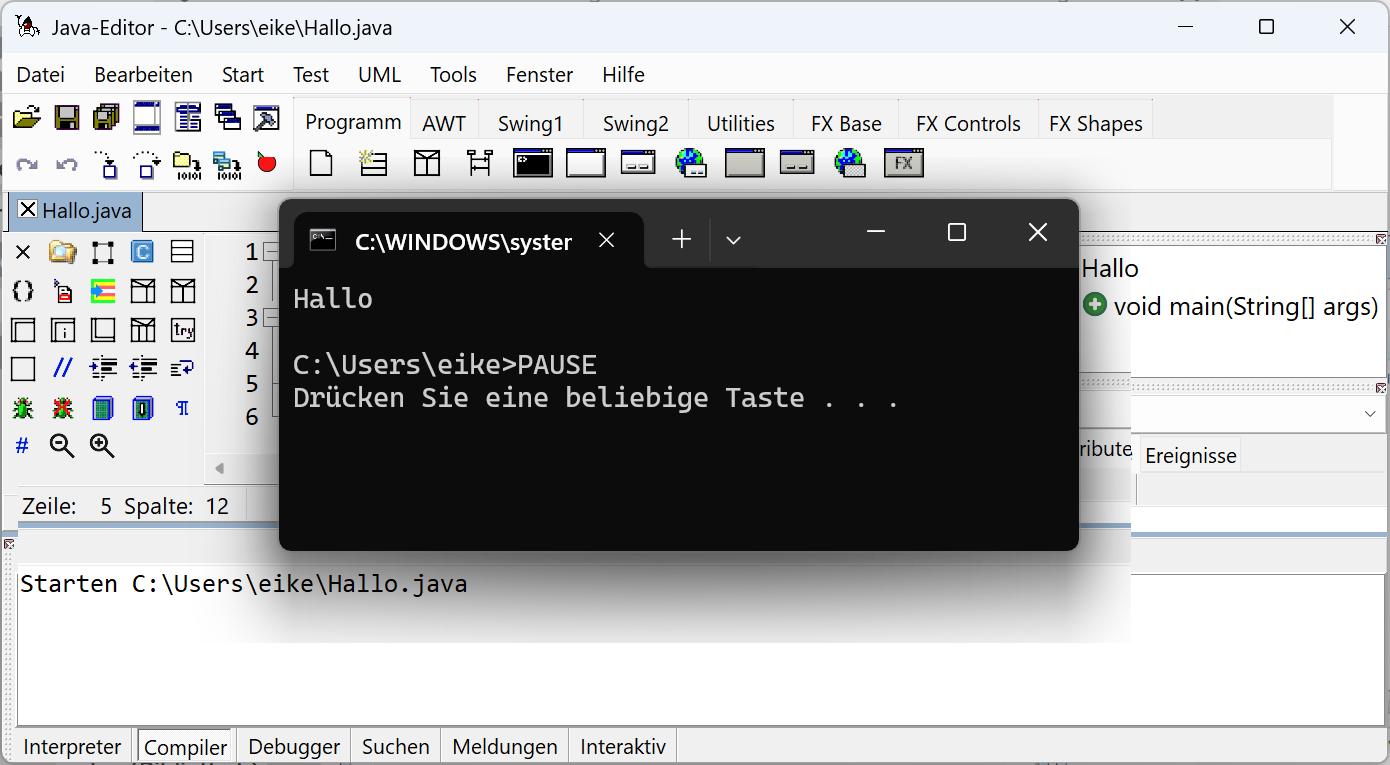The width and height of the screenshot is (1390, 765).
Task: Comment code with the double-slash icon
Action: pyautogui.click(x=63, y=368)
